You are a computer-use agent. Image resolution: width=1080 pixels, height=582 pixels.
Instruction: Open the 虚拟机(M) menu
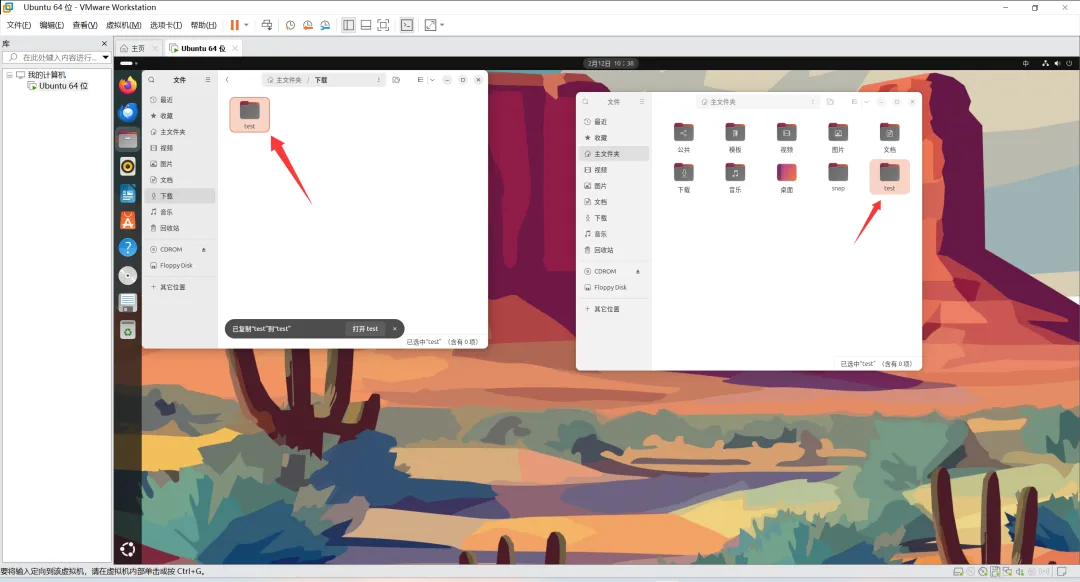123,25
